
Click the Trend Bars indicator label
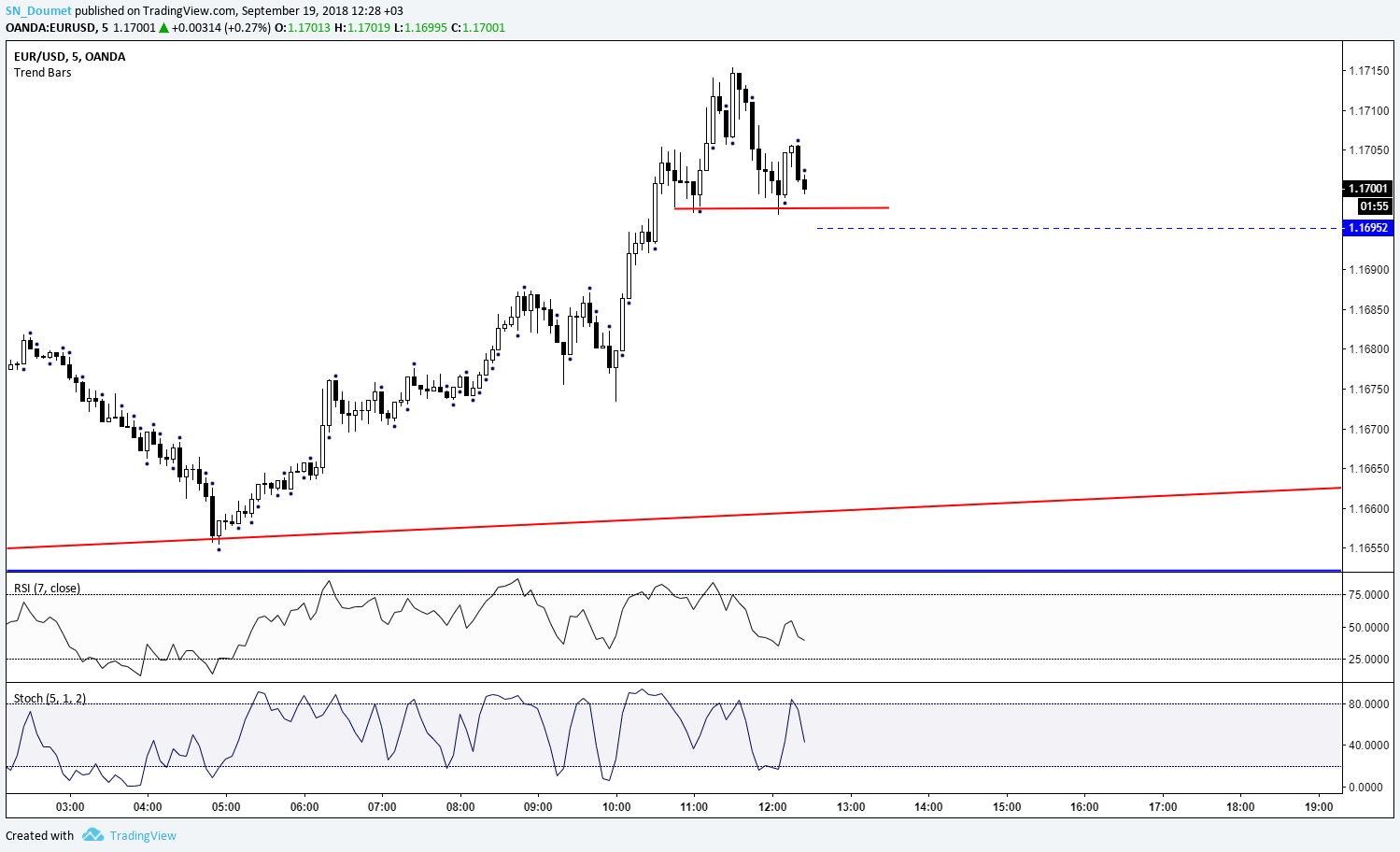point(43,72)
